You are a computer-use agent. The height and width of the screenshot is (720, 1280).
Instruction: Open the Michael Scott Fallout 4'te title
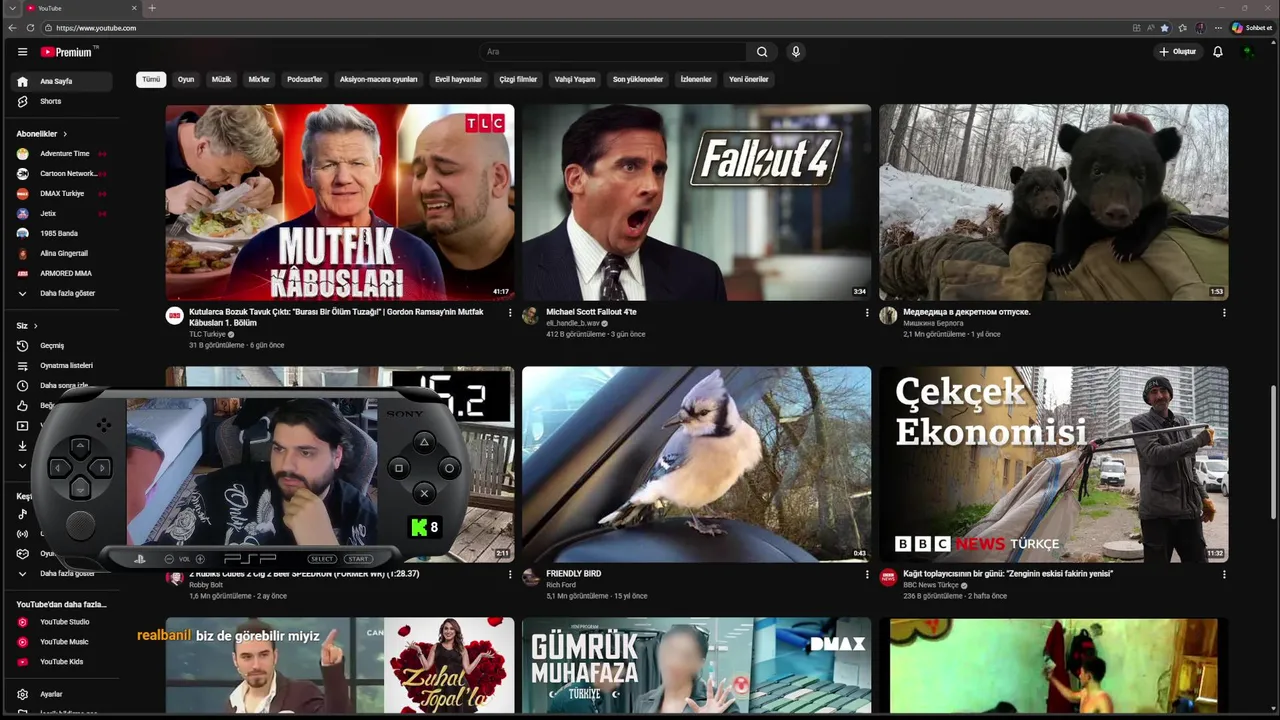591,312
